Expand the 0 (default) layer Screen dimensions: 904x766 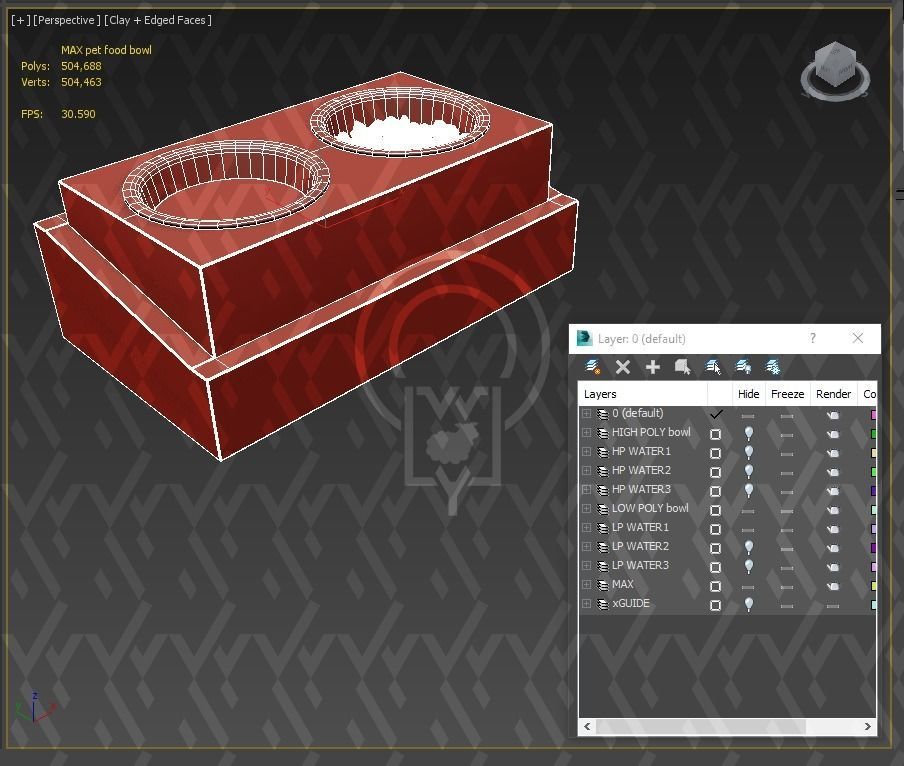pyautogui.click(x=586, y=414)
